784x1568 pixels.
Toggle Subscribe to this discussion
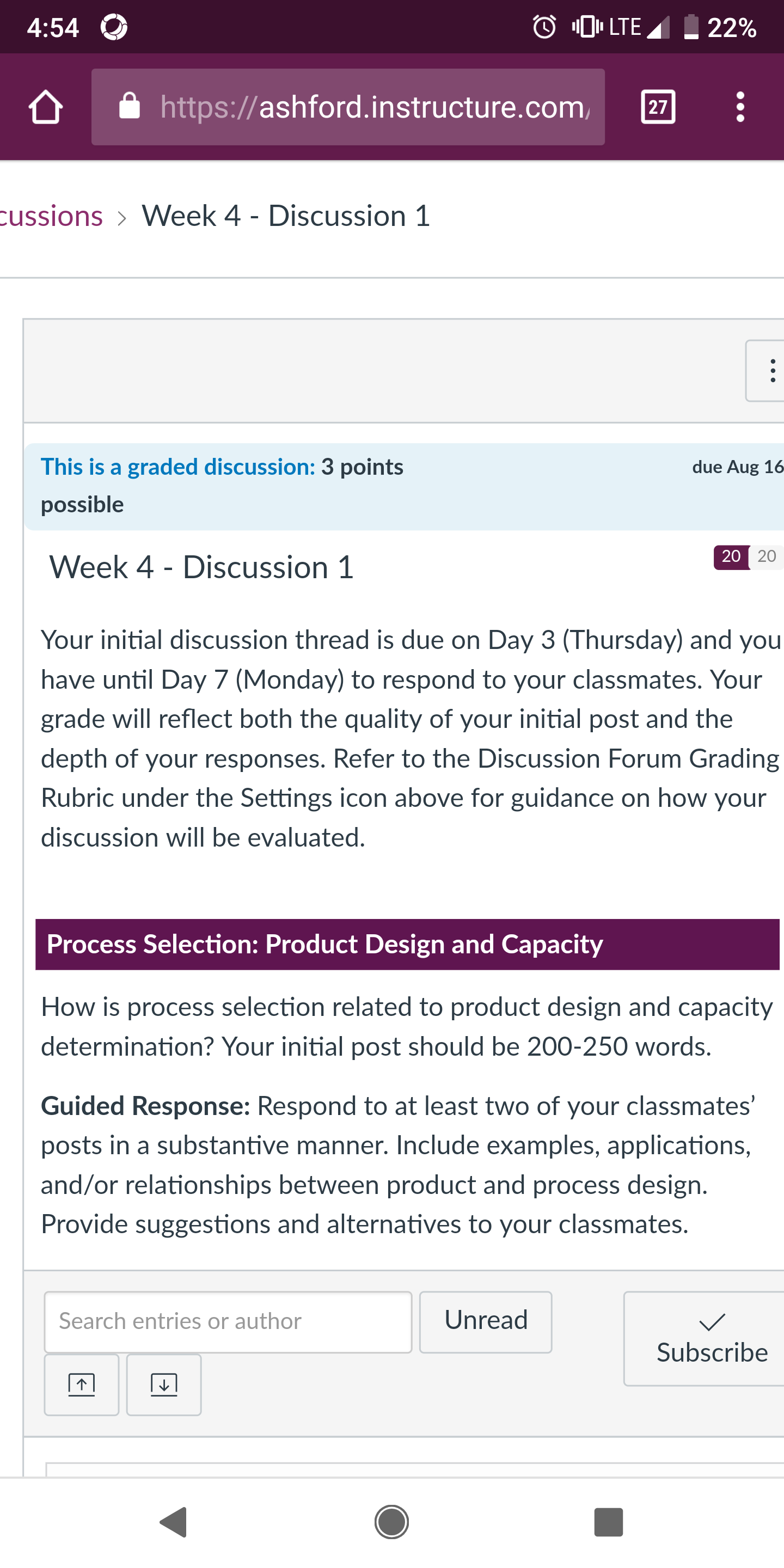(x=706, y=1339)
